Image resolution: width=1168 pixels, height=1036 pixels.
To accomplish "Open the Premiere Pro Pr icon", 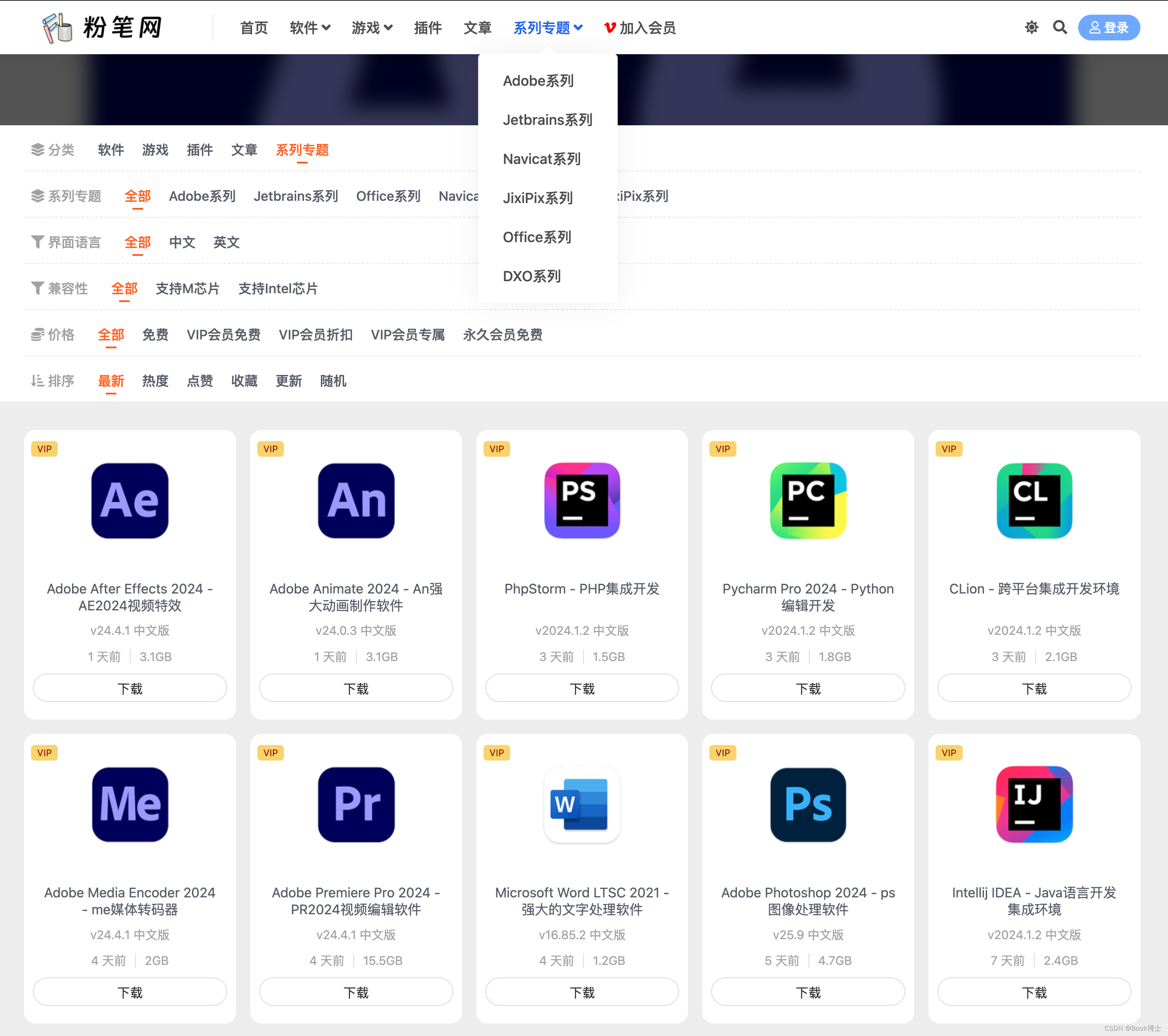I will point(356,804).
